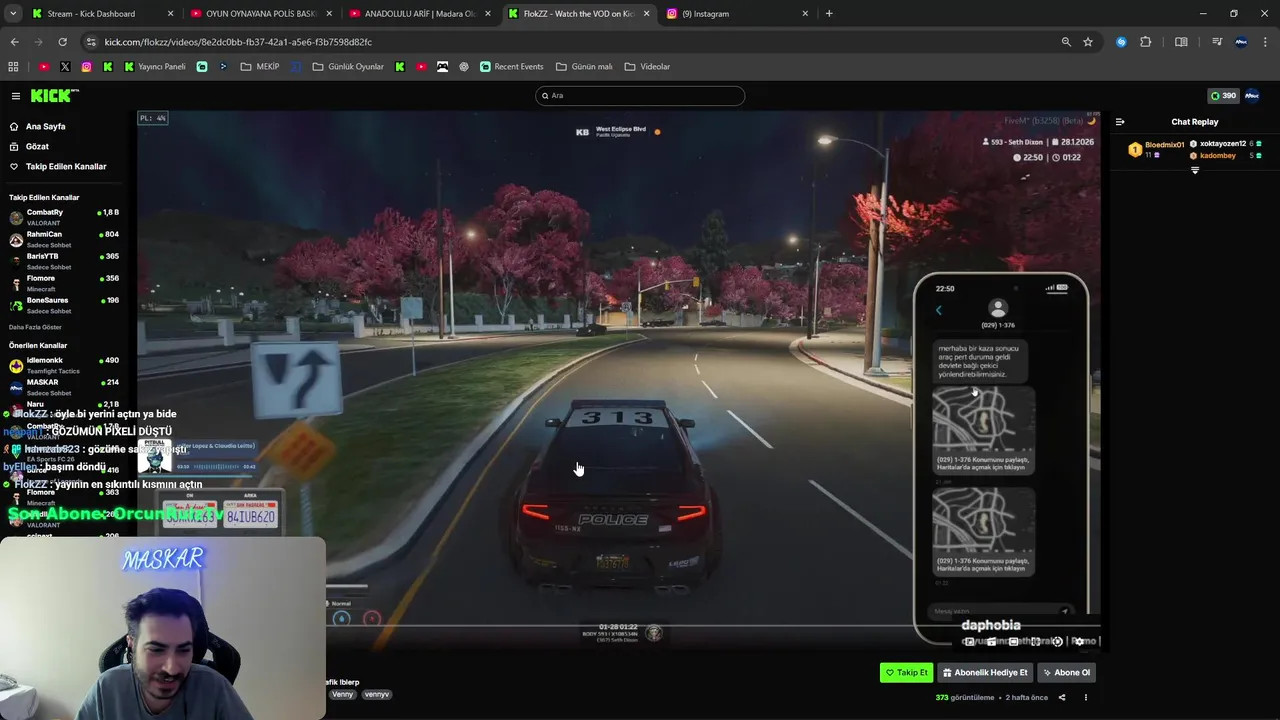Open tab search dropdown arrow
Screen dimensions: 1280x720
point(13,14)
